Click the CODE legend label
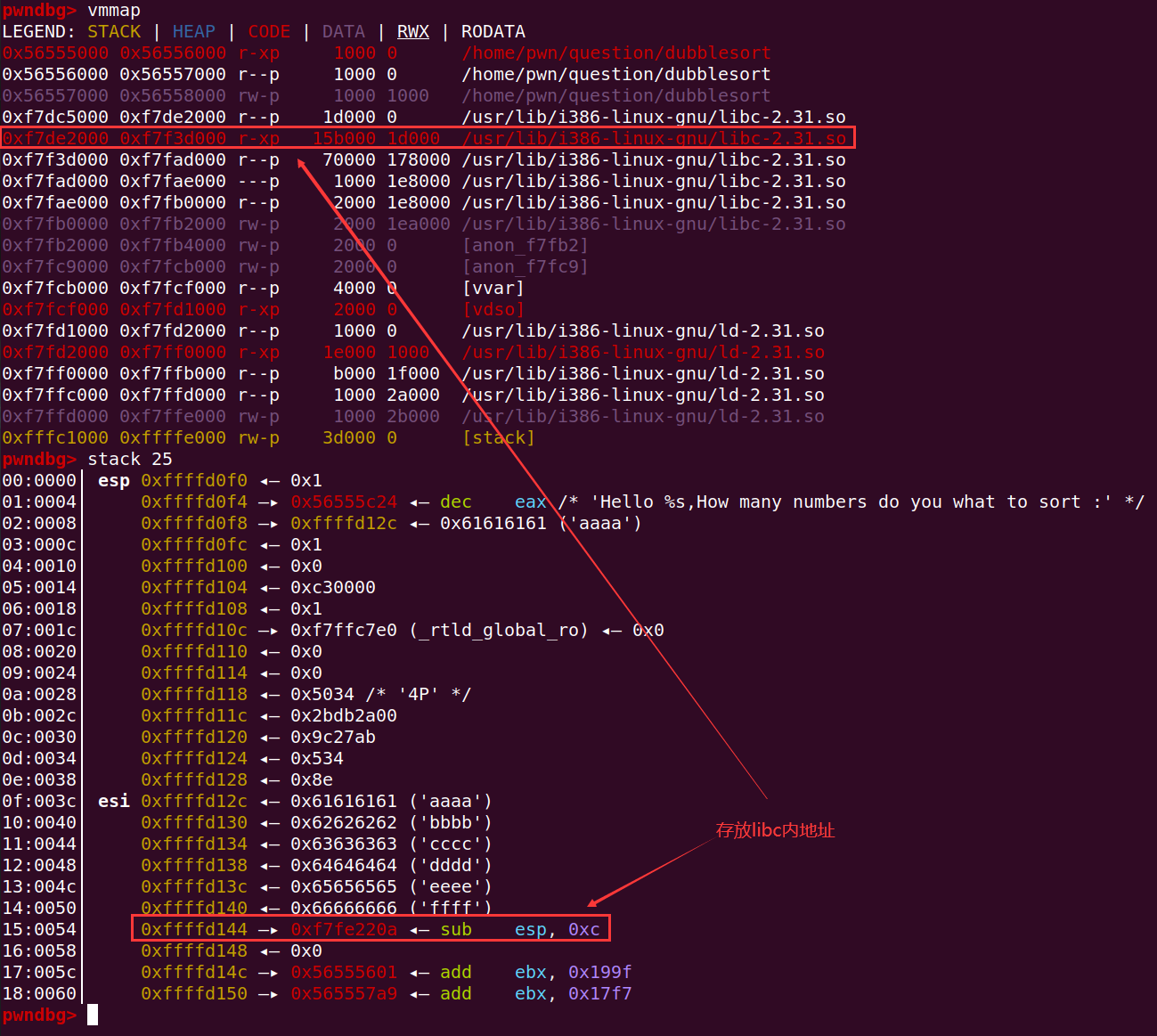This screenshot has height=1036, width=1157. click(269, 32)
